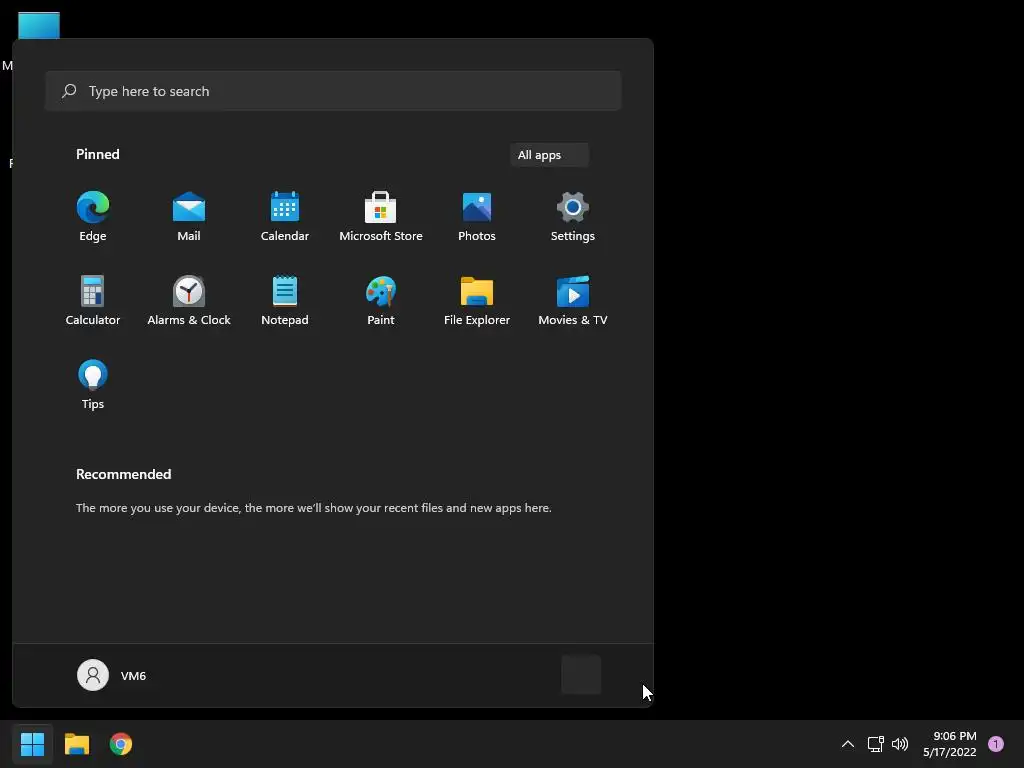Screen dimensions: 1024x768
Task: Click the All apps button
Action: 549,155
